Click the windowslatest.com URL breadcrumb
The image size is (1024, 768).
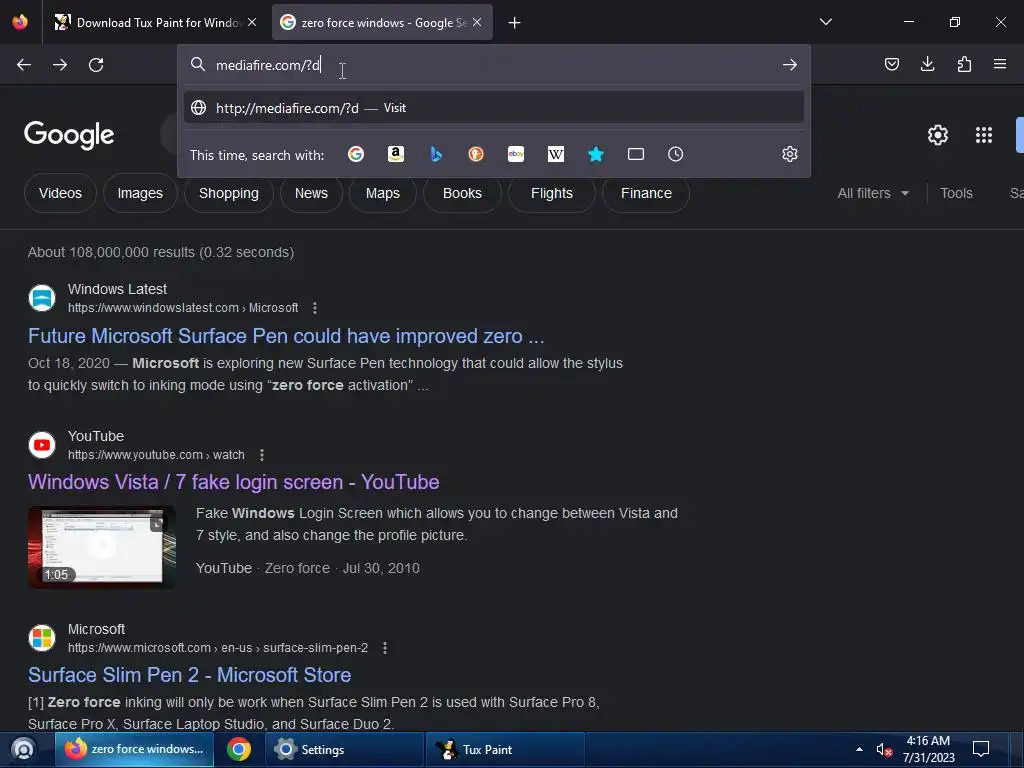pos(183,308)
